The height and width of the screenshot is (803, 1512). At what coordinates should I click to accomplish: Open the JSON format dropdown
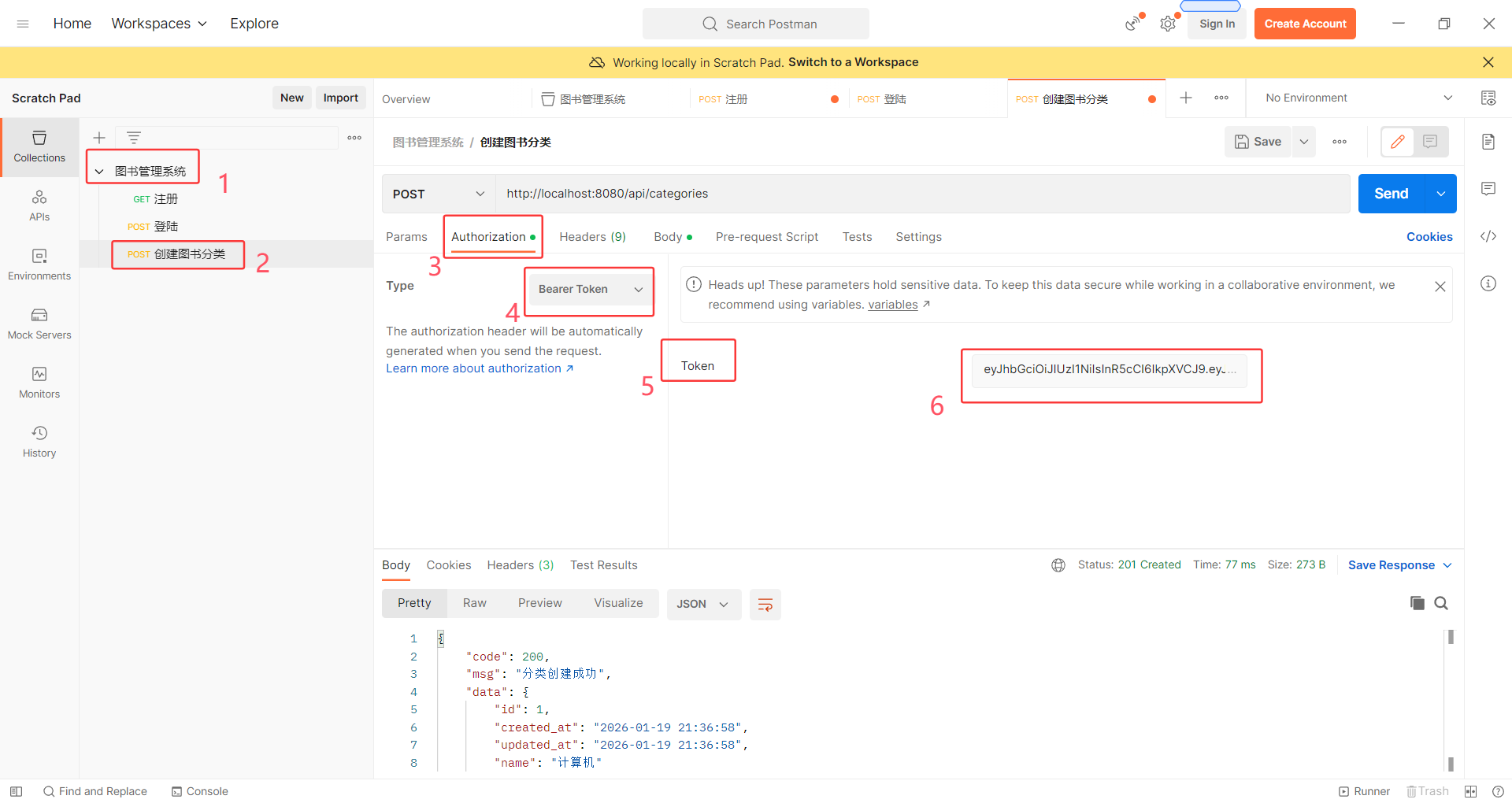click(703, 605)
